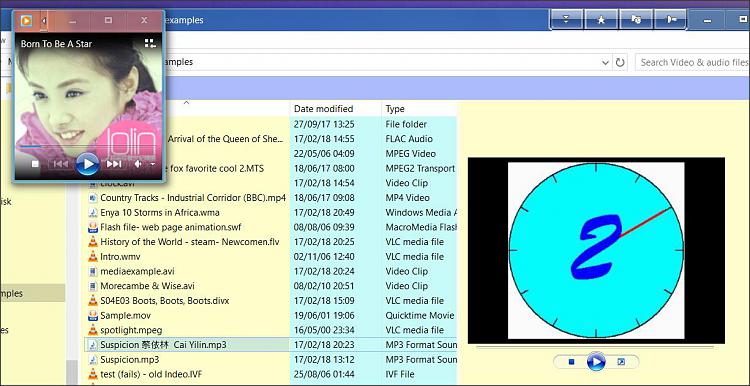The width and height of the screenshot is (750, 386).
Task: Sort files by Type column
Action: 419,109
